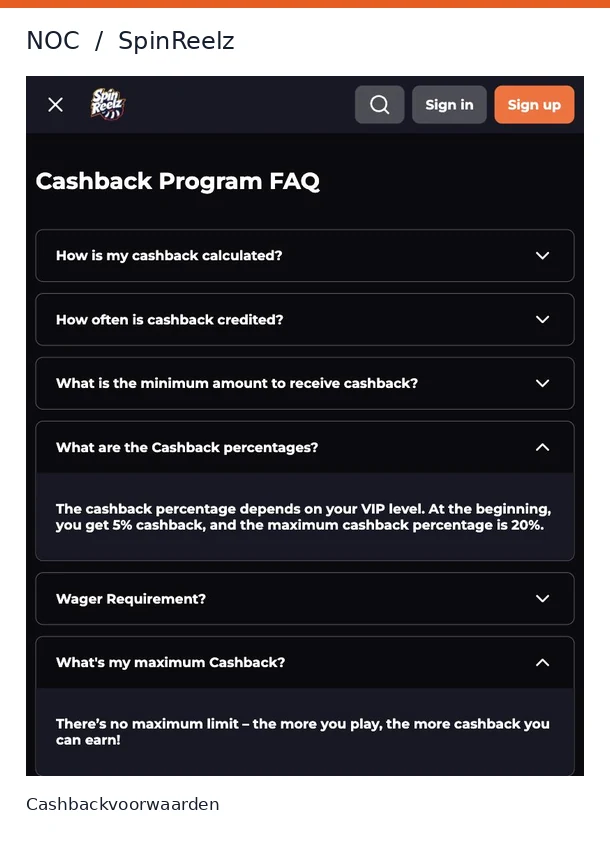
Task: Collapse the maximum Cashback chevron
Action: tap(542, 662)
